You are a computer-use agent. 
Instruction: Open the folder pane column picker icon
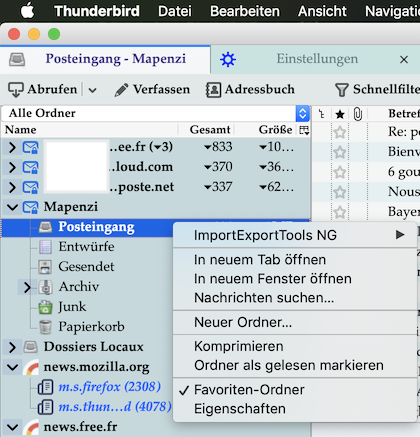pyautogui.click(x=304, y=130)
